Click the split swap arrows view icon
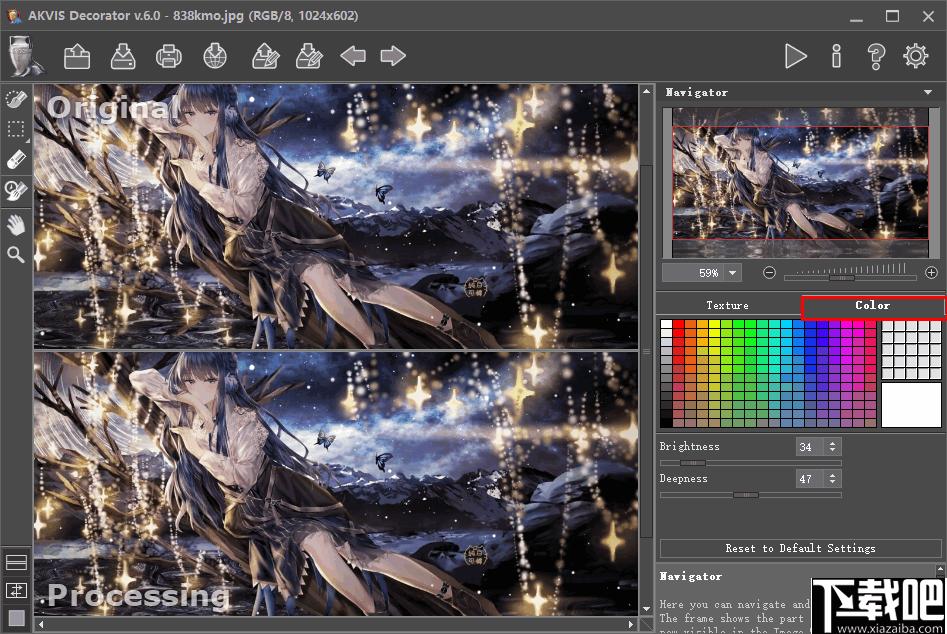Viewport: 947px width, 634px height. 16,590
